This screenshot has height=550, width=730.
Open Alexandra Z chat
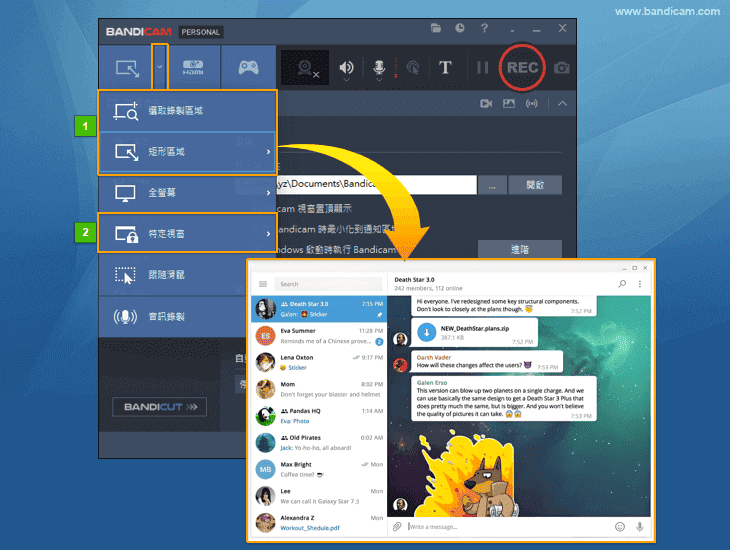[x=319, y=523]
